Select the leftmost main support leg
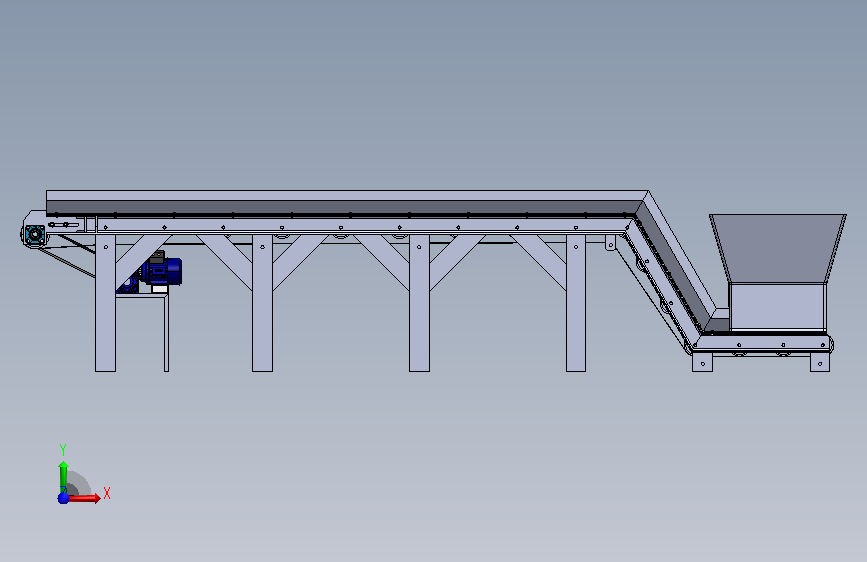867x562 pixels. [106, 303]
